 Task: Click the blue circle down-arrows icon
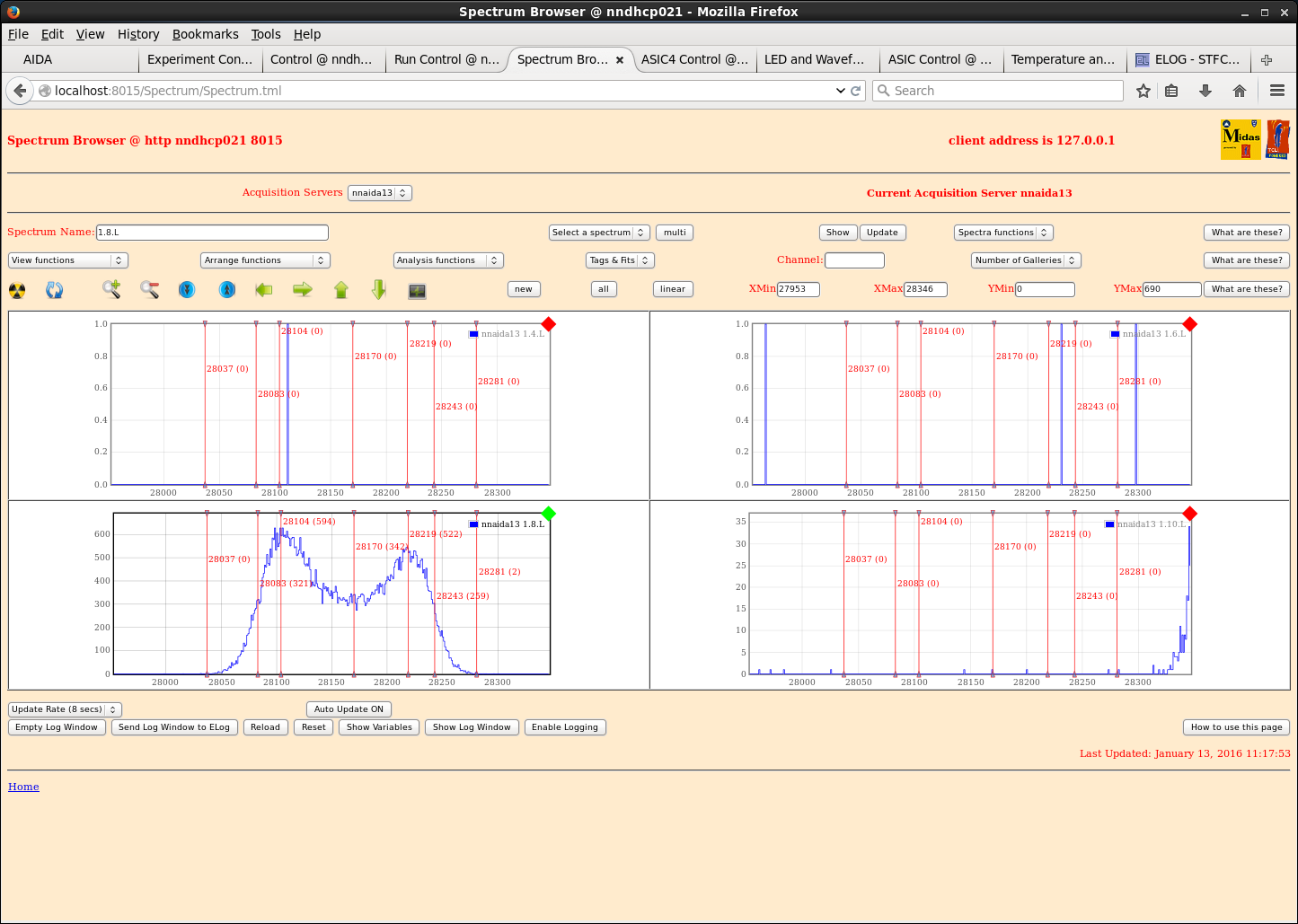(x=187, y=289)
